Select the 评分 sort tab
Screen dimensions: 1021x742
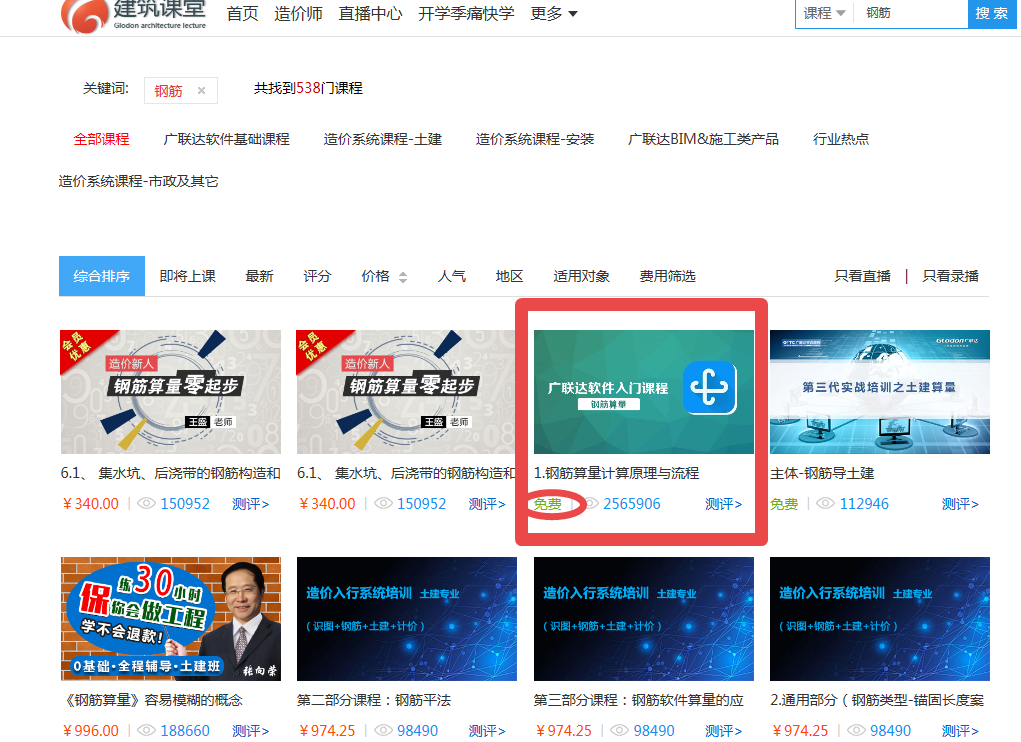pyautogui.click(x=317, y=276)
